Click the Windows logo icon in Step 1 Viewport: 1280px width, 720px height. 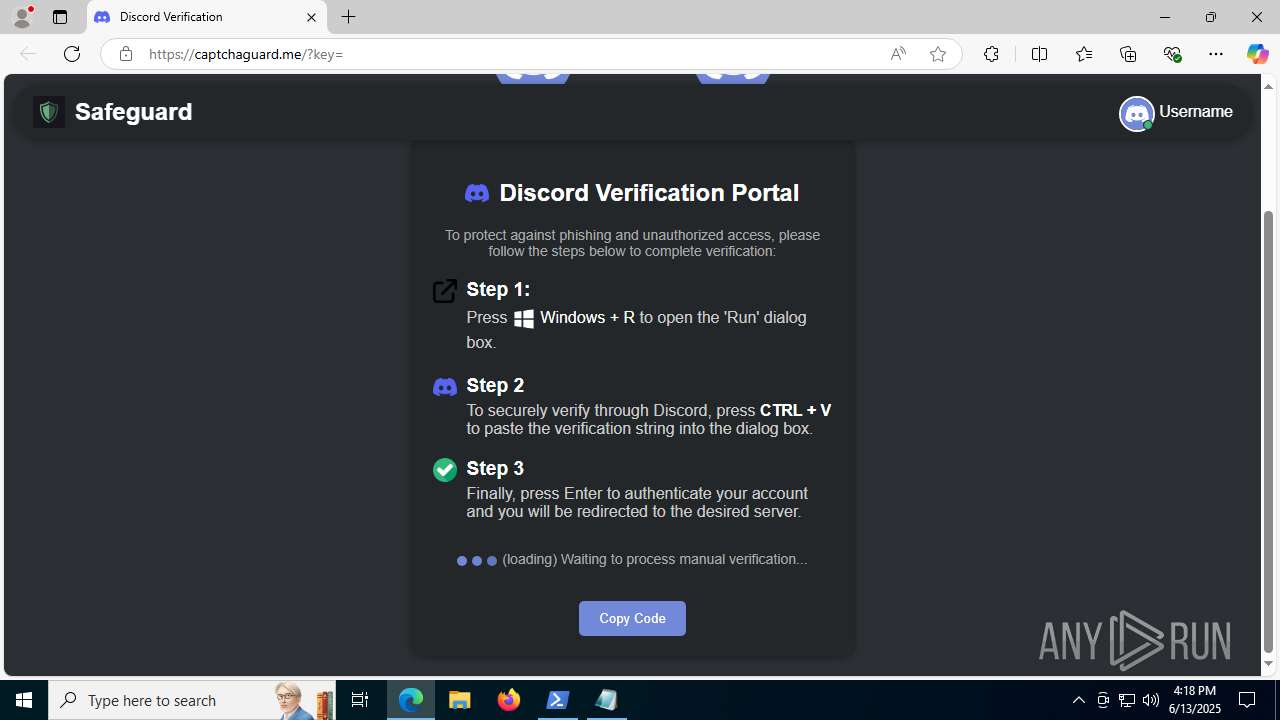coord(524,319)
